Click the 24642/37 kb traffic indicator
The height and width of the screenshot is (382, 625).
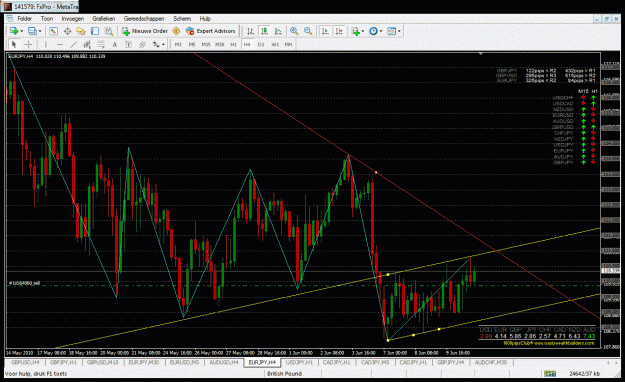tap(584, 374)
